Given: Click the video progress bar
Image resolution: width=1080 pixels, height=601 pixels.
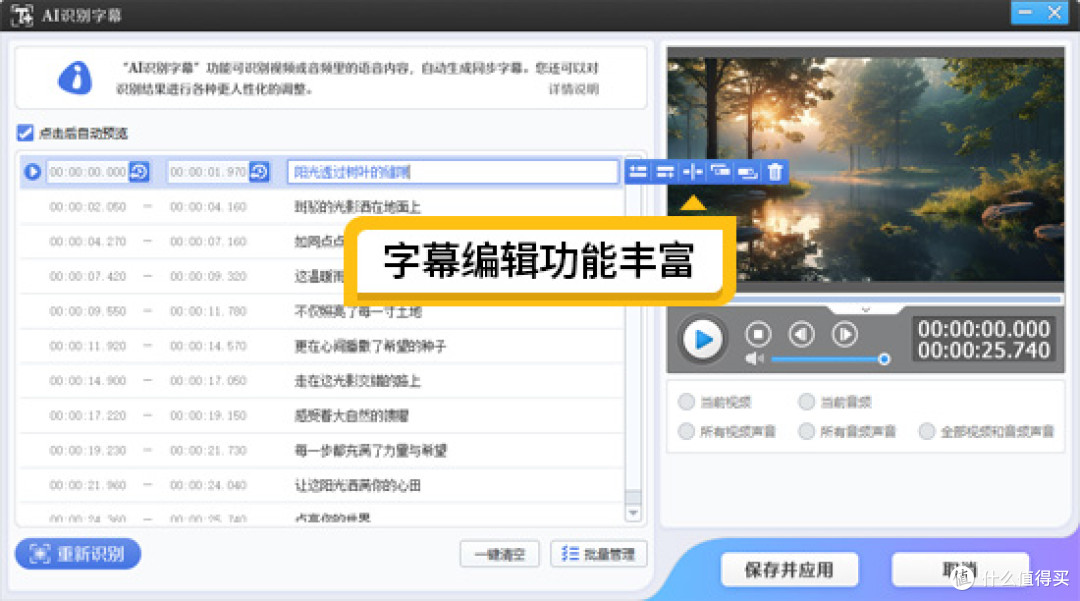Looking at the screenshot, I should click(x=865, y=299).
